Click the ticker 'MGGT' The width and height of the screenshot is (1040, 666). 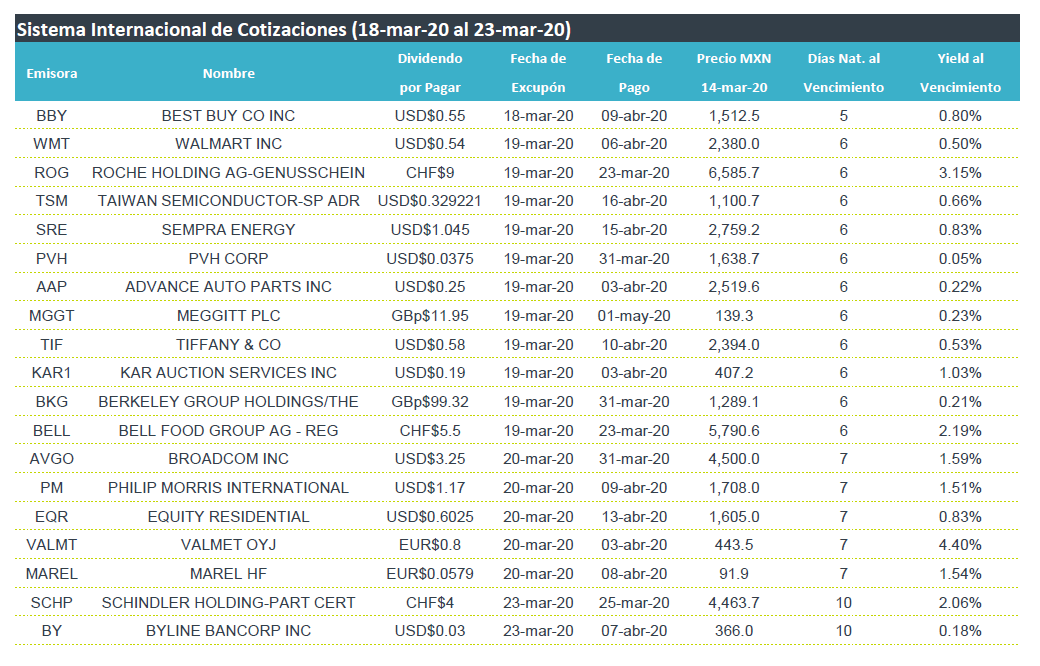(x=52, y=316)
